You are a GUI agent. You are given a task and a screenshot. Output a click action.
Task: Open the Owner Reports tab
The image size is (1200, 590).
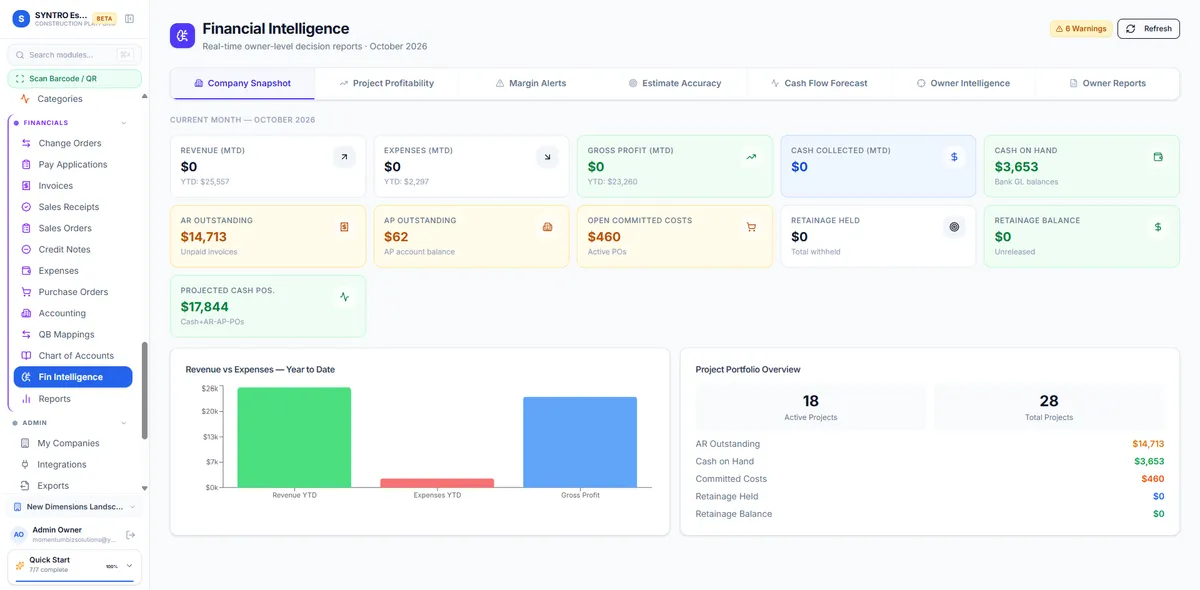point(1107,83)
